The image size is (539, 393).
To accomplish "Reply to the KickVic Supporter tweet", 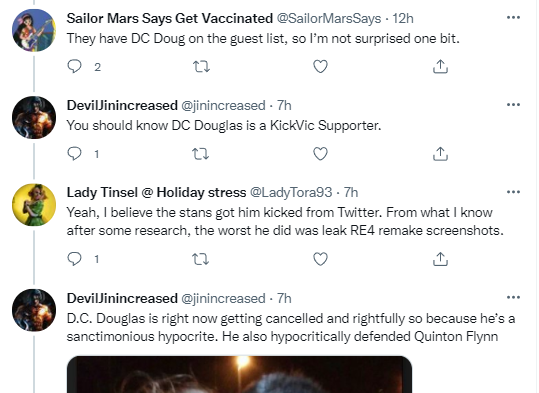I will click(74, 154).
